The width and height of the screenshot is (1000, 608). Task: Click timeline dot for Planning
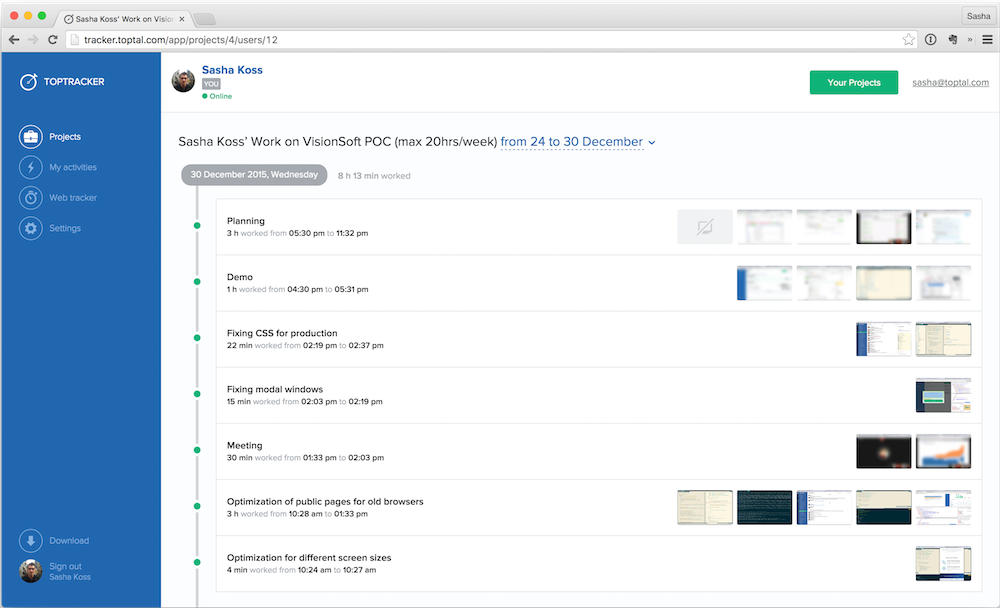click(x=197, y=226)
